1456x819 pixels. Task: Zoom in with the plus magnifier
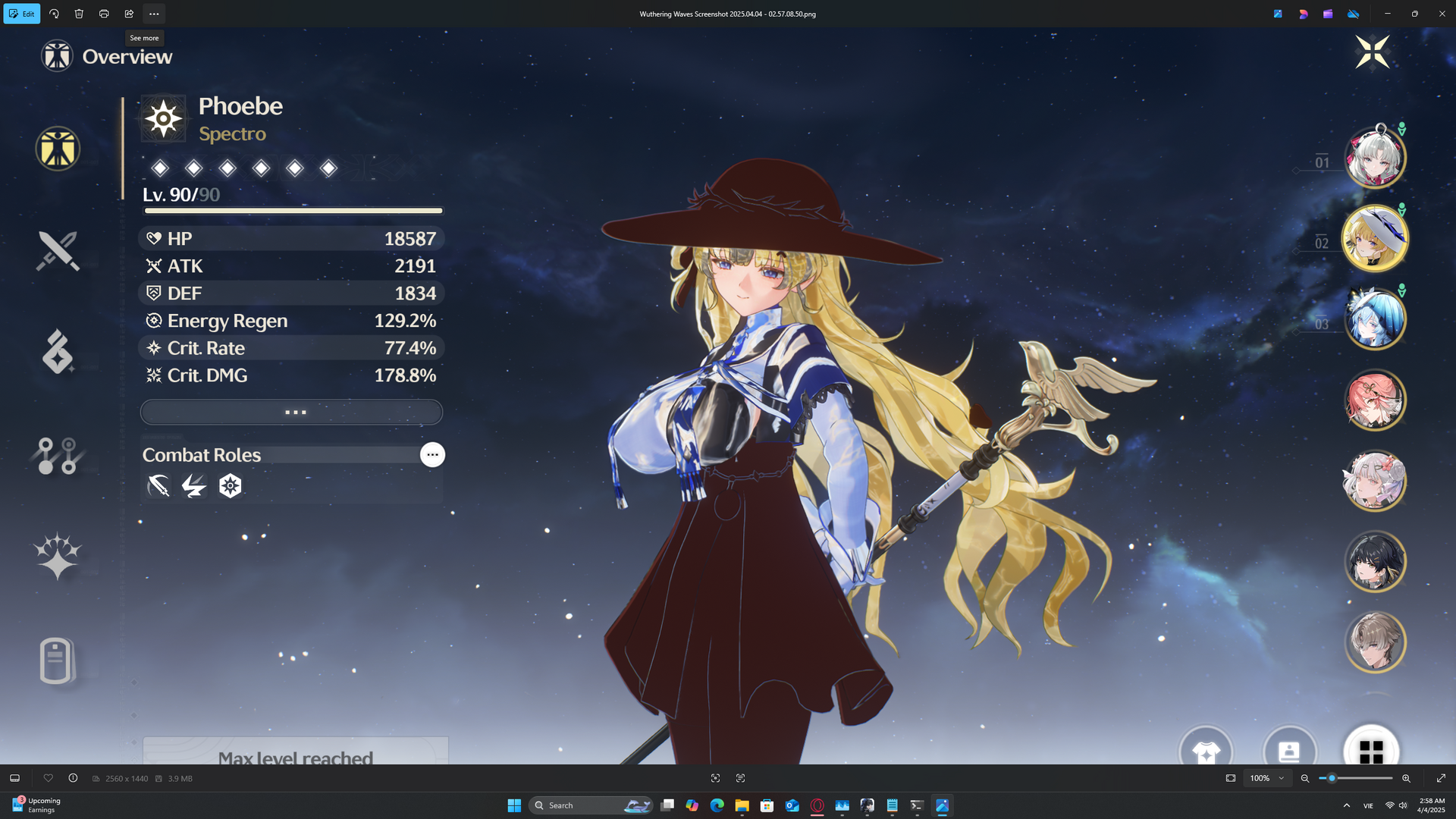(x=1406, y=778)
